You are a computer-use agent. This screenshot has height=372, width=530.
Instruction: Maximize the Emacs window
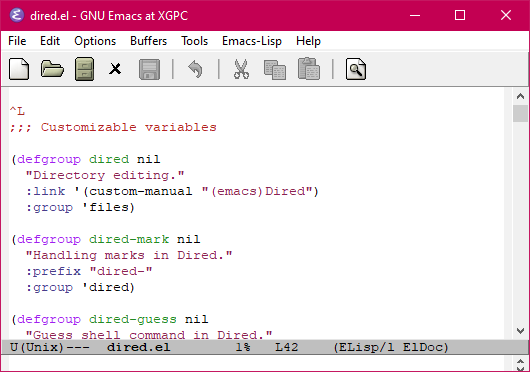point(460,15)
